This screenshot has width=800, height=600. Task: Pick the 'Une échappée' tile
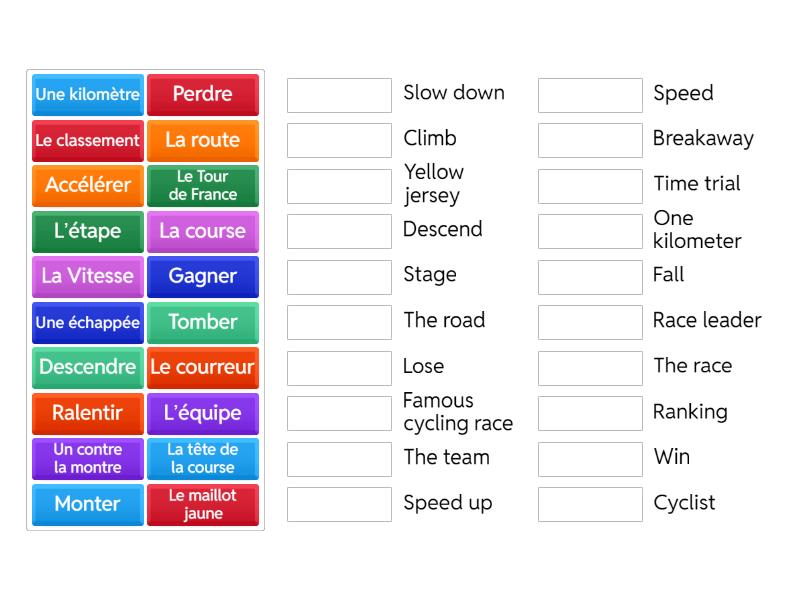87,323
